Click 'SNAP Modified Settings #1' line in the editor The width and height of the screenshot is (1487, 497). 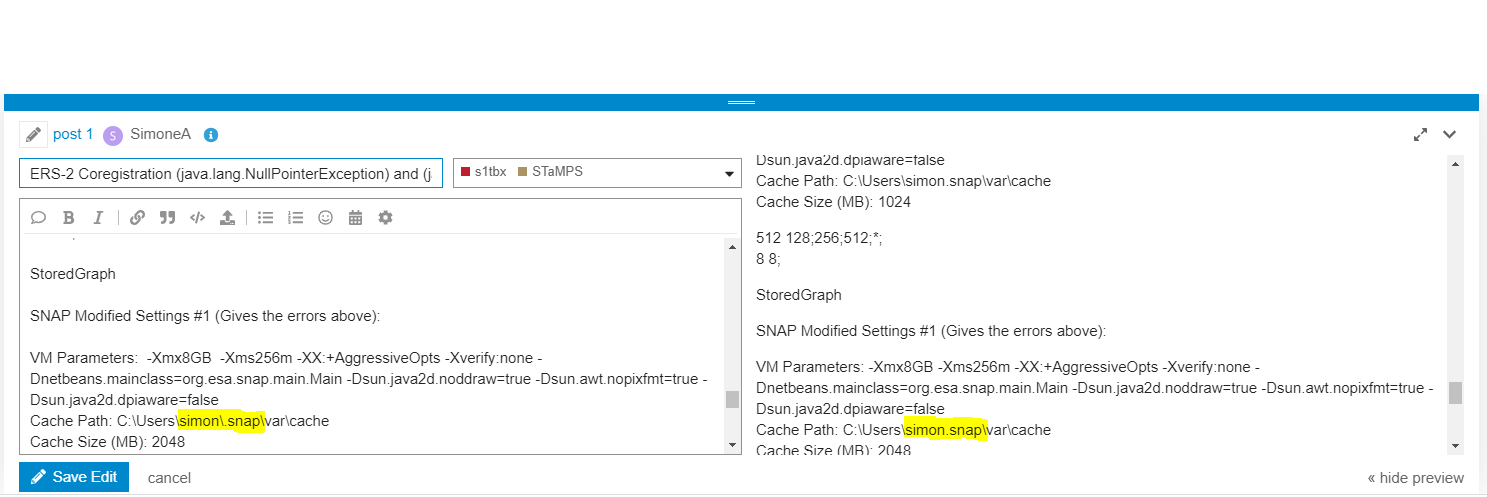point(205,316)
